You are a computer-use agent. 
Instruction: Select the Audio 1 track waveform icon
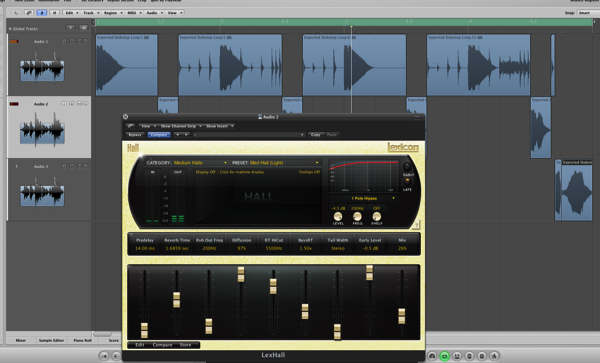pyautogui.click(x=42, y=68)
